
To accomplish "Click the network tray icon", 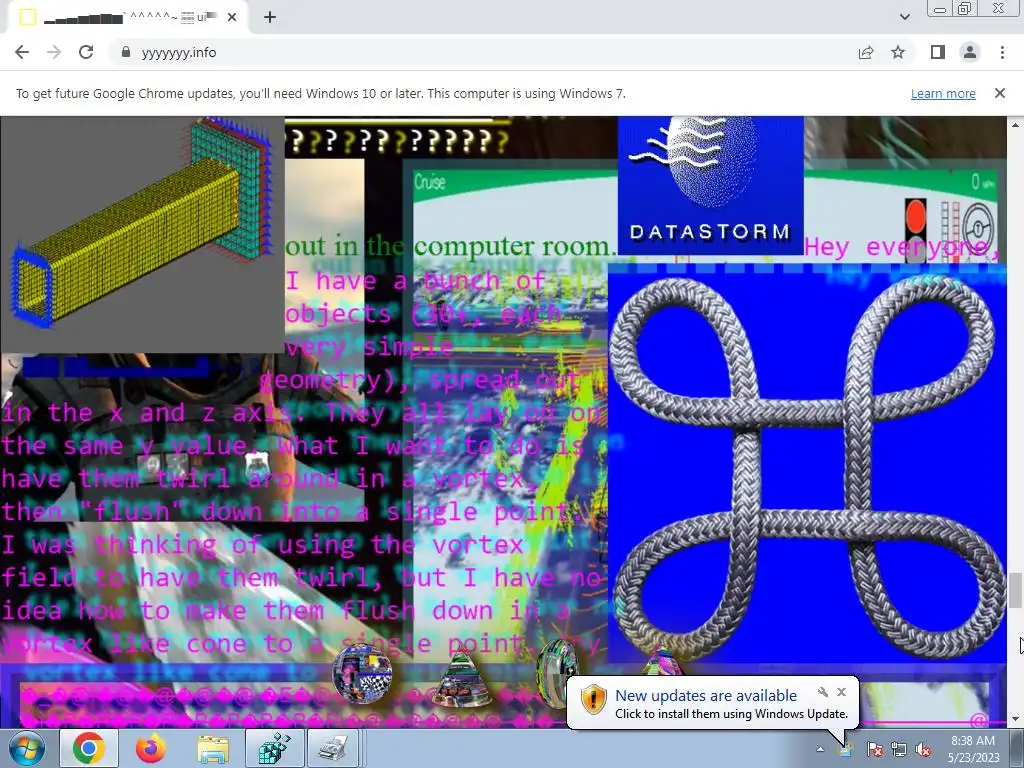I will [899, 749].
